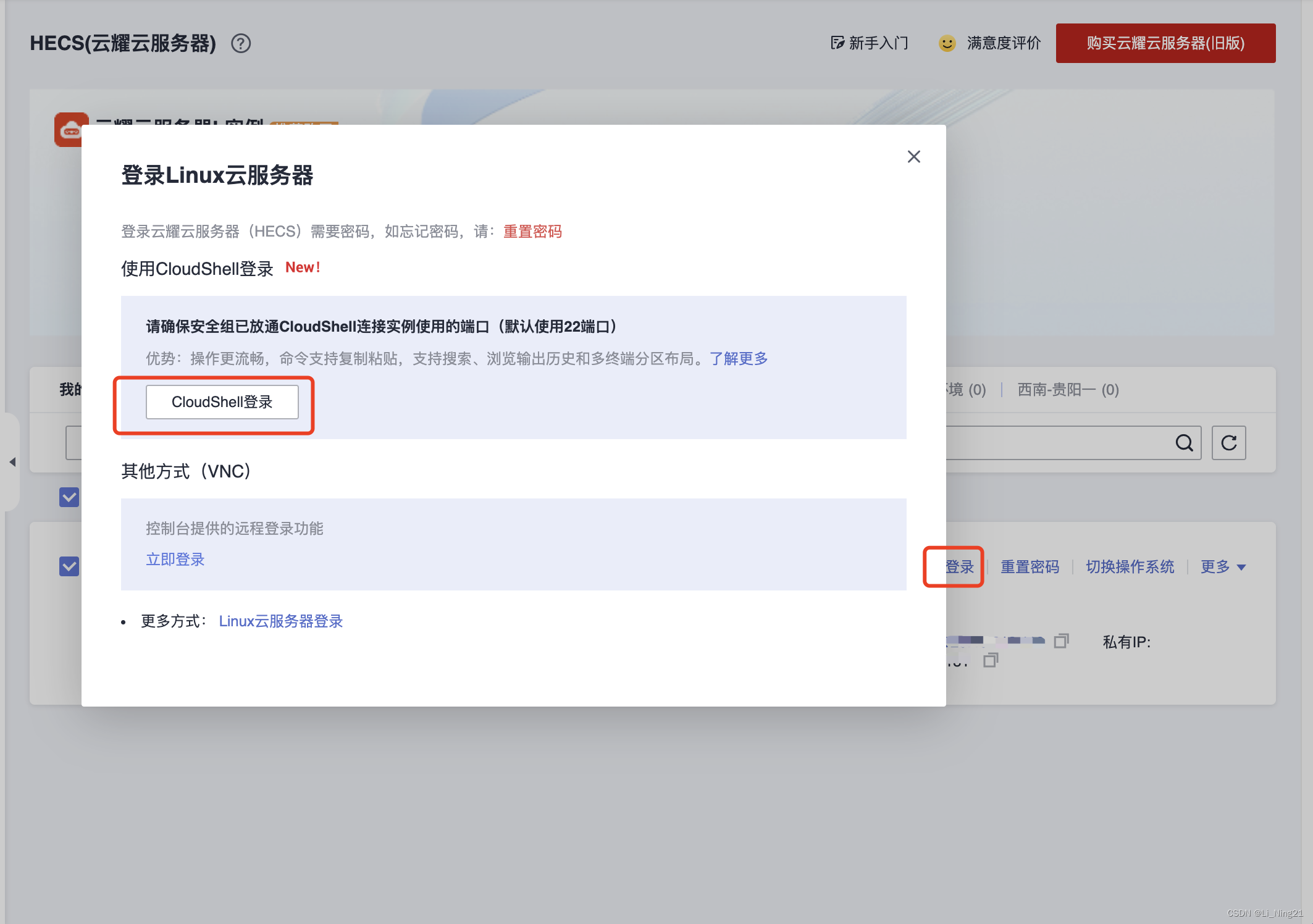Select the 我的 tab
1313x924 pixels.
coord(69,389)
